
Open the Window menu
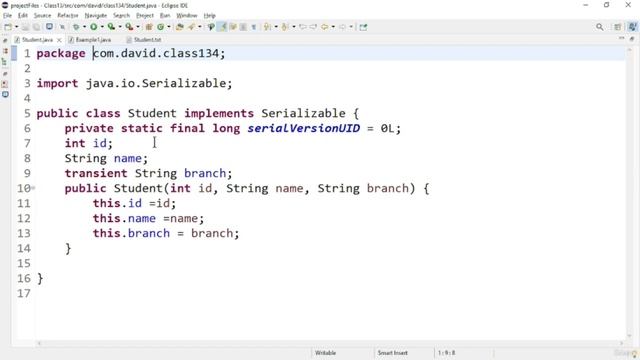point(187,16)
